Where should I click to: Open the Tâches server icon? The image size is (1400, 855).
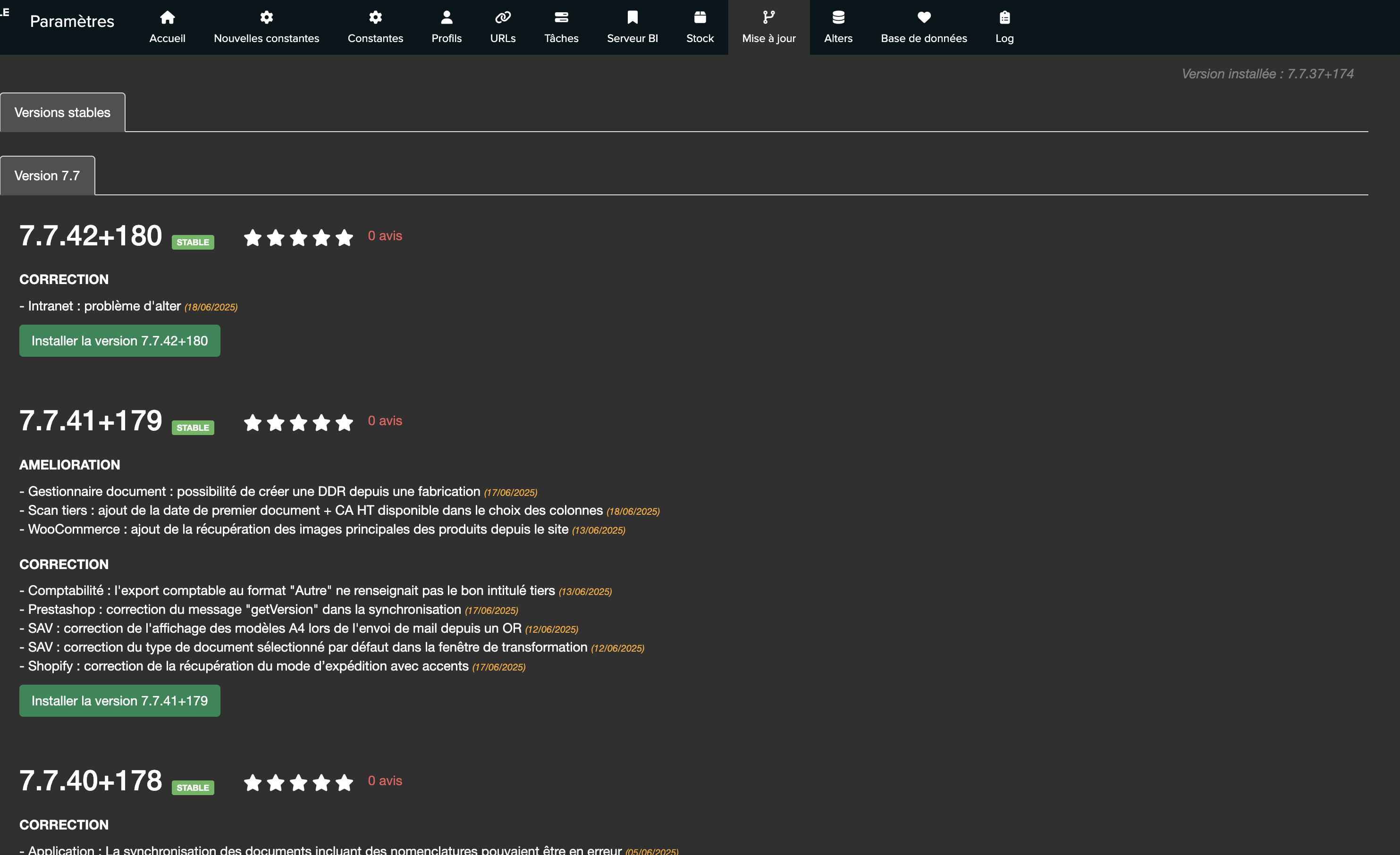click(x=561, y=17)
